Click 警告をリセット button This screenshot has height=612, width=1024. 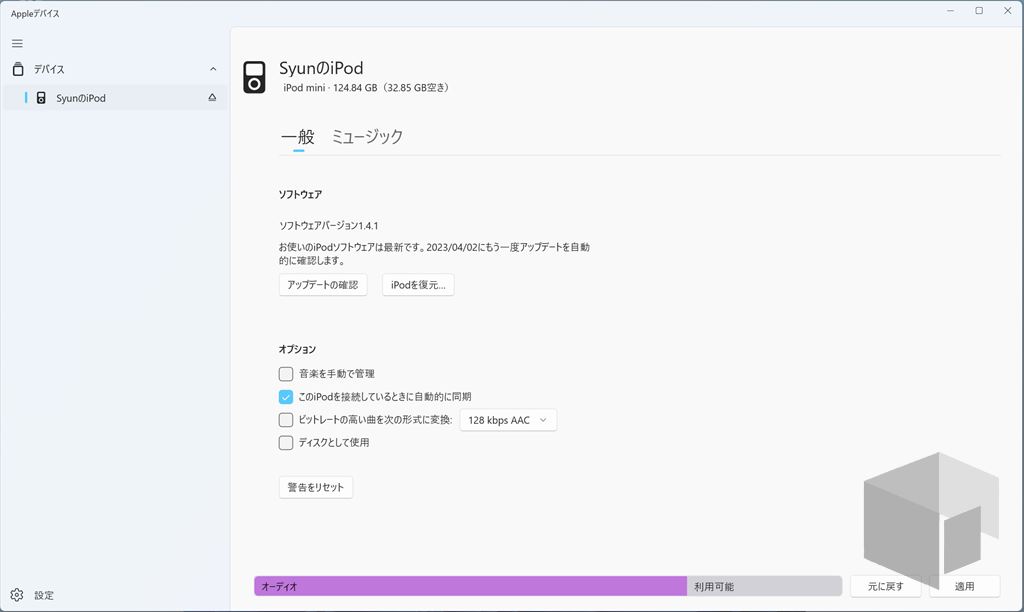(315, 487)
